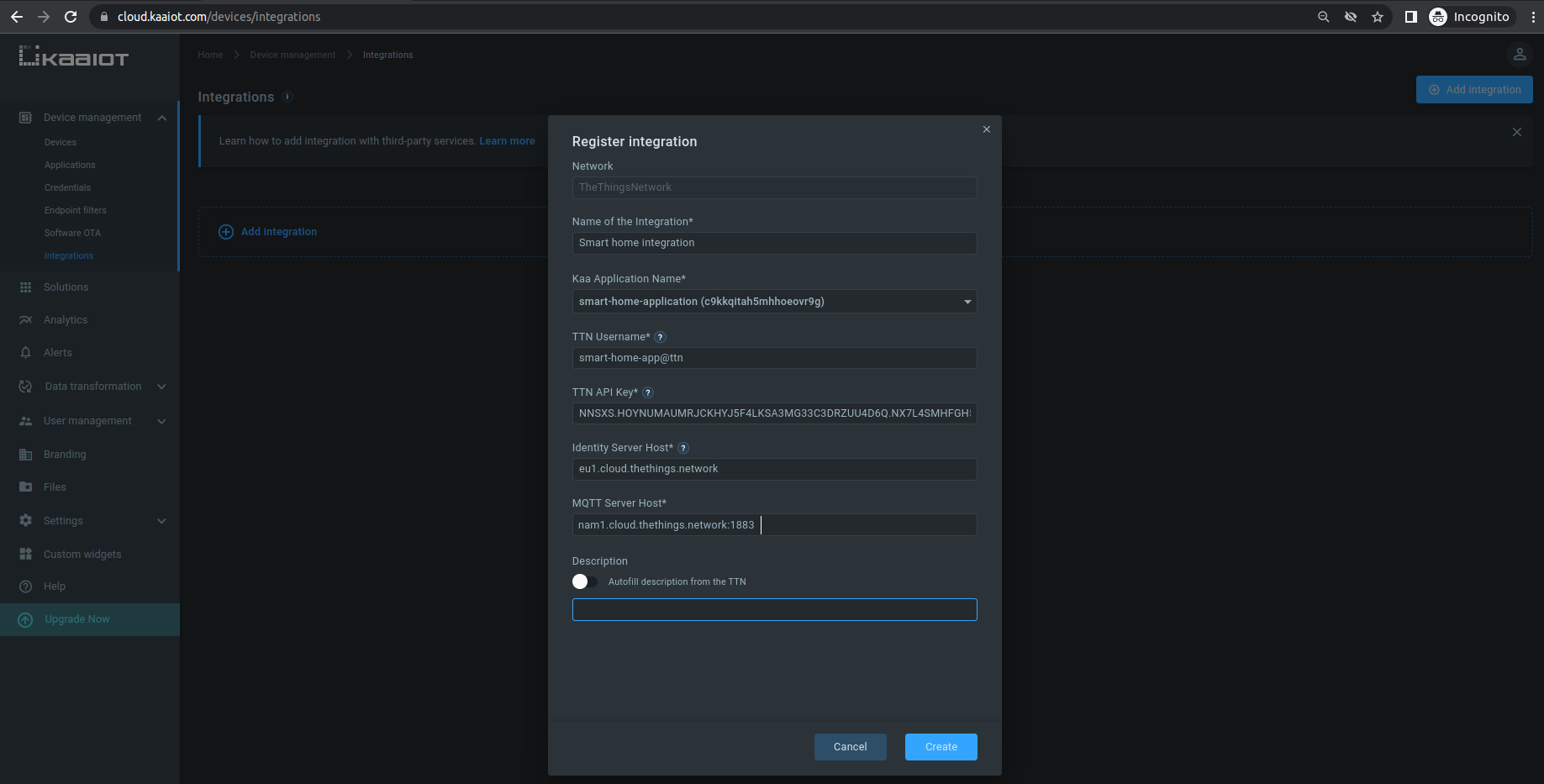Screen dimensions: 1544x784
Task: Click the Cancel button
Action: 851,747
